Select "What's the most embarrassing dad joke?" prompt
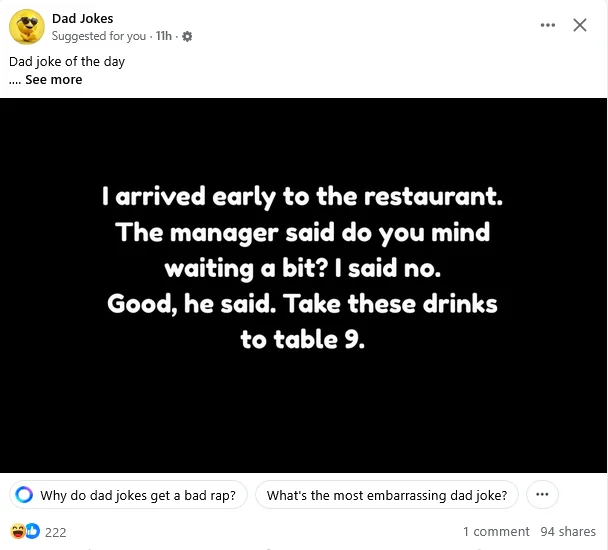The width and height of the screenshot is (608, 550). click(386, 495)
